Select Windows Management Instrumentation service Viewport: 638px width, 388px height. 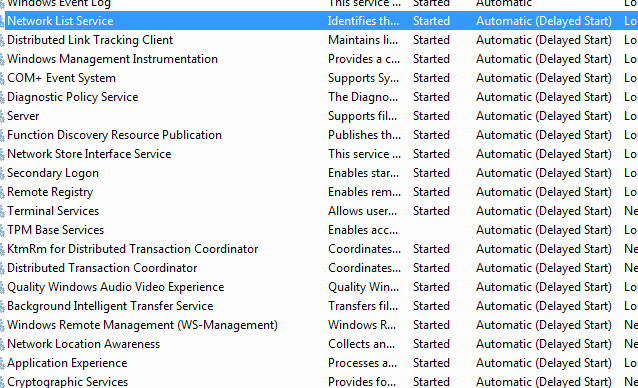click(112, 59)
